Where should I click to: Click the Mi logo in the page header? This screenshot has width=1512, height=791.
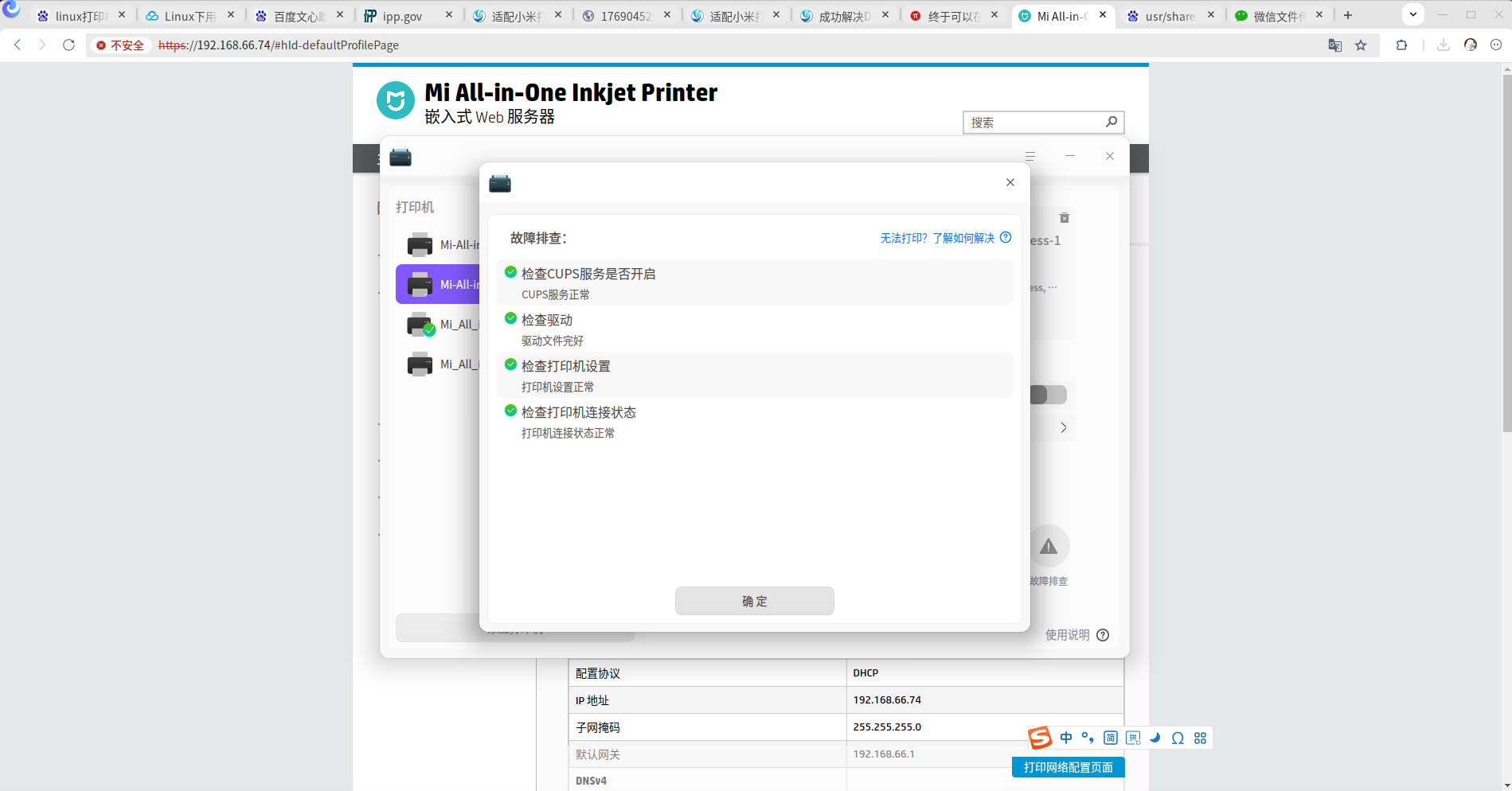pos(396,100)
